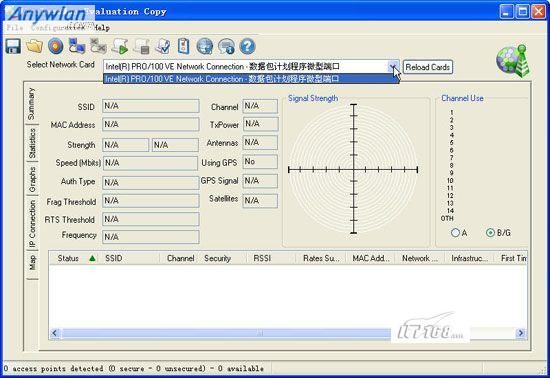Image resolution: width=550 pixels, height=378 pixels.
Task: Select the B/G band radio button
Action: pyautogui.click(x=490, y=232)
